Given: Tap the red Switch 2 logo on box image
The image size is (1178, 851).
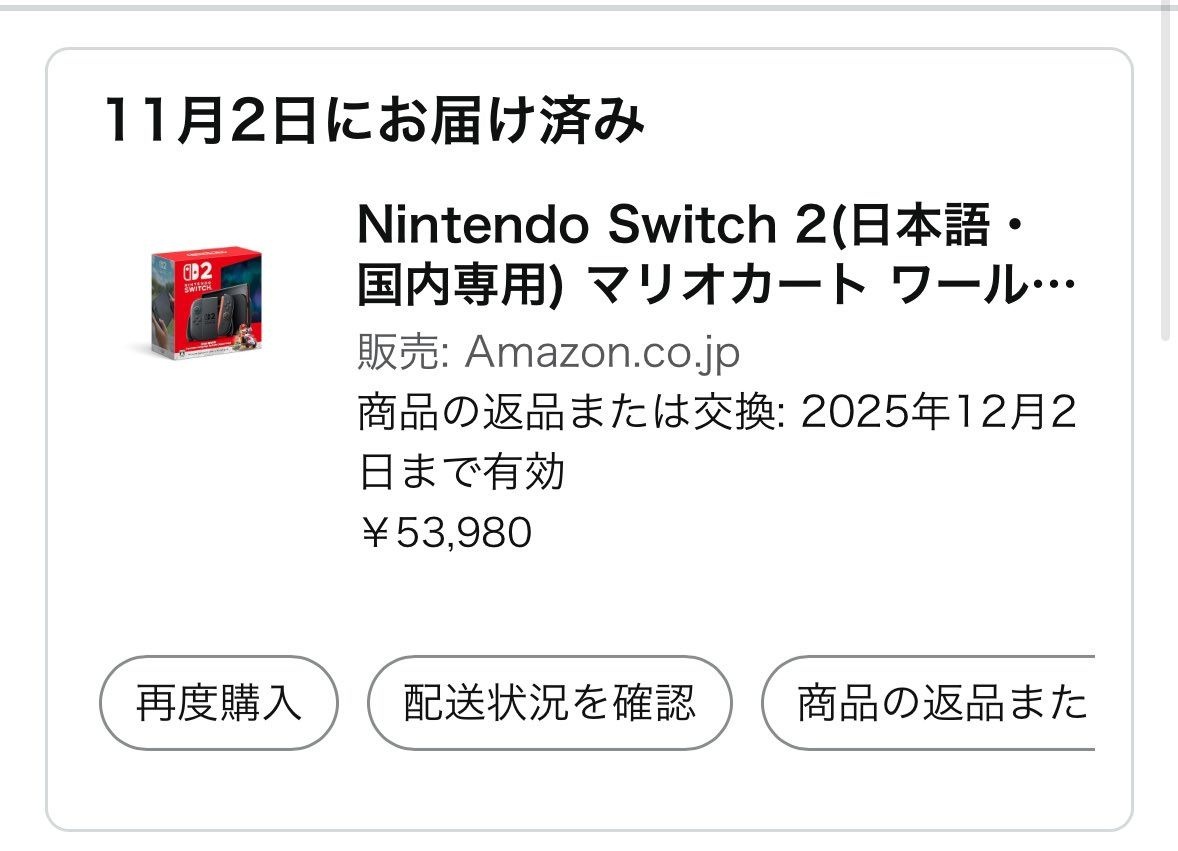Looking at the screenshot, I should (x=194, y=271).
